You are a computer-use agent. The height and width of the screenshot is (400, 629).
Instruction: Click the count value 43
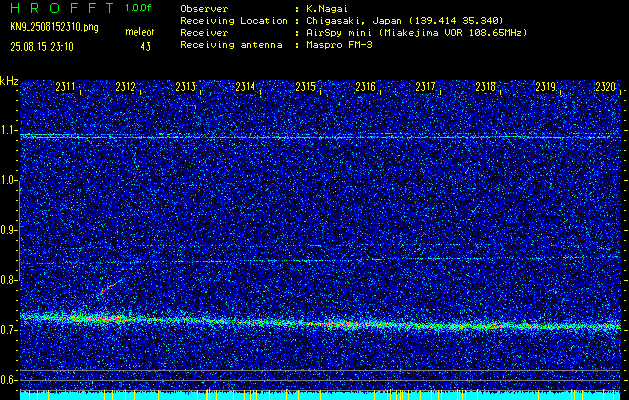pyautogui.click(x=146, y=47)
